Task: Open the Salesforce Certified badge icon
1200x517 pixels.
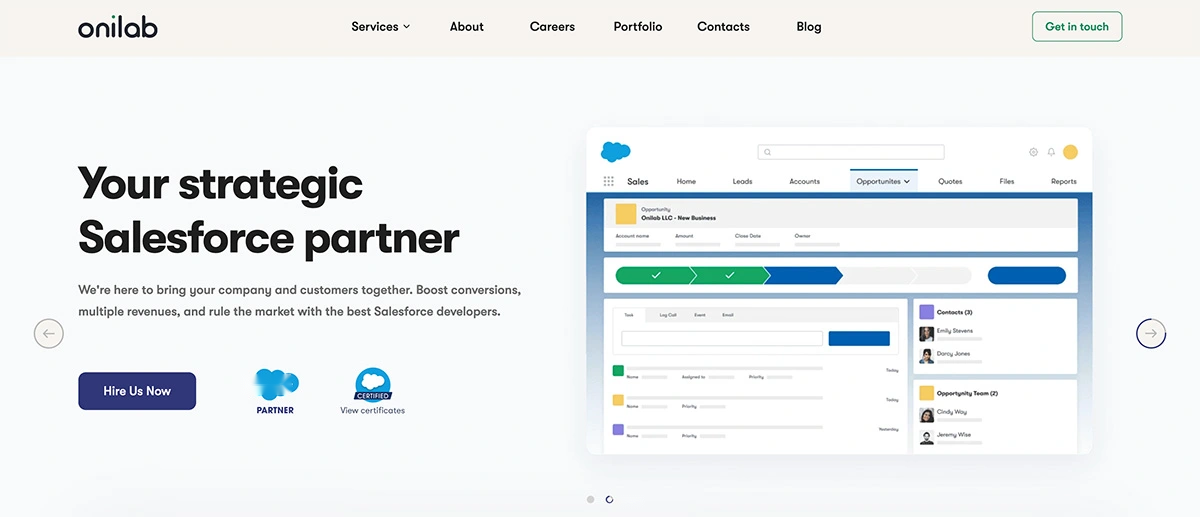Action: click(x=373, y=384)
